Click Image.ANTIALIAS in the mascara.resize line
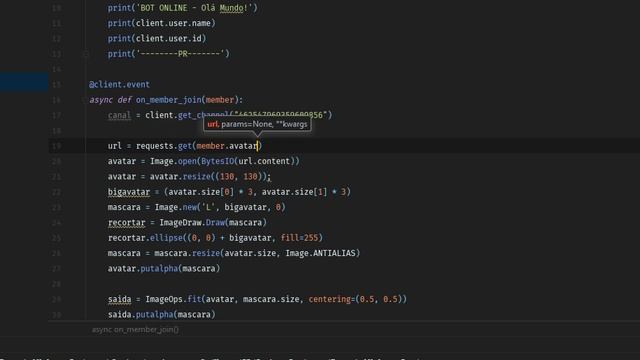This screenshot has width=640, height=360. click(320, 253)
